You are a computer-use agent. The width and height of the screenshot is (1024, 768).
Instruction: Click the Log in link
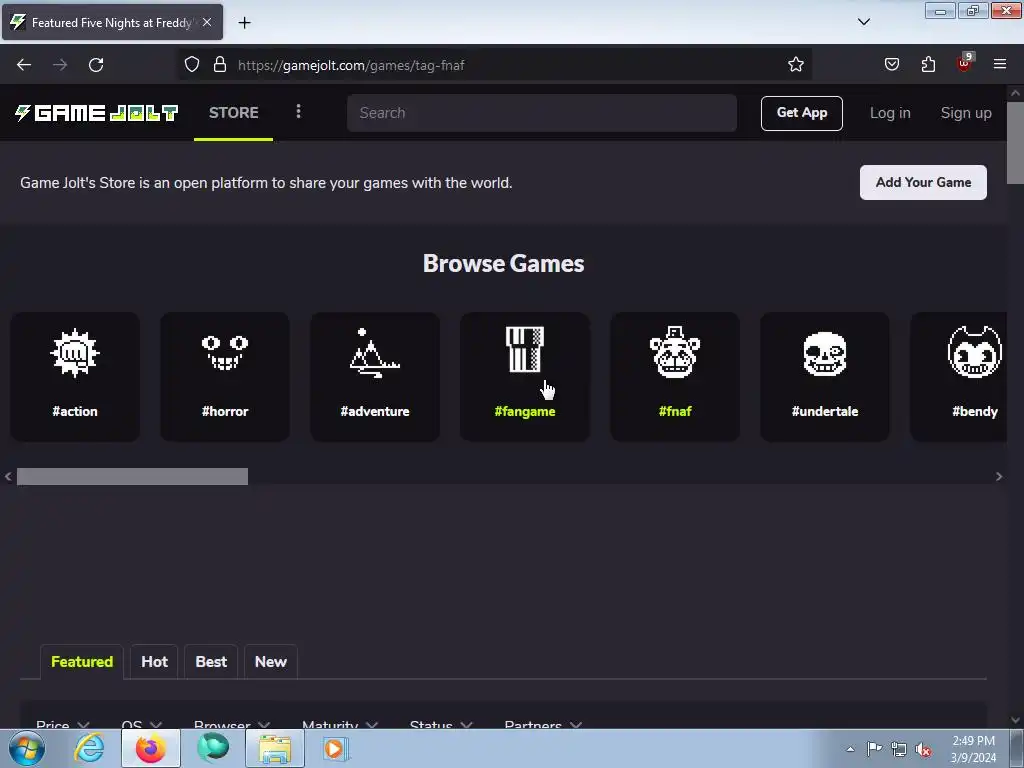pos(890,113)
